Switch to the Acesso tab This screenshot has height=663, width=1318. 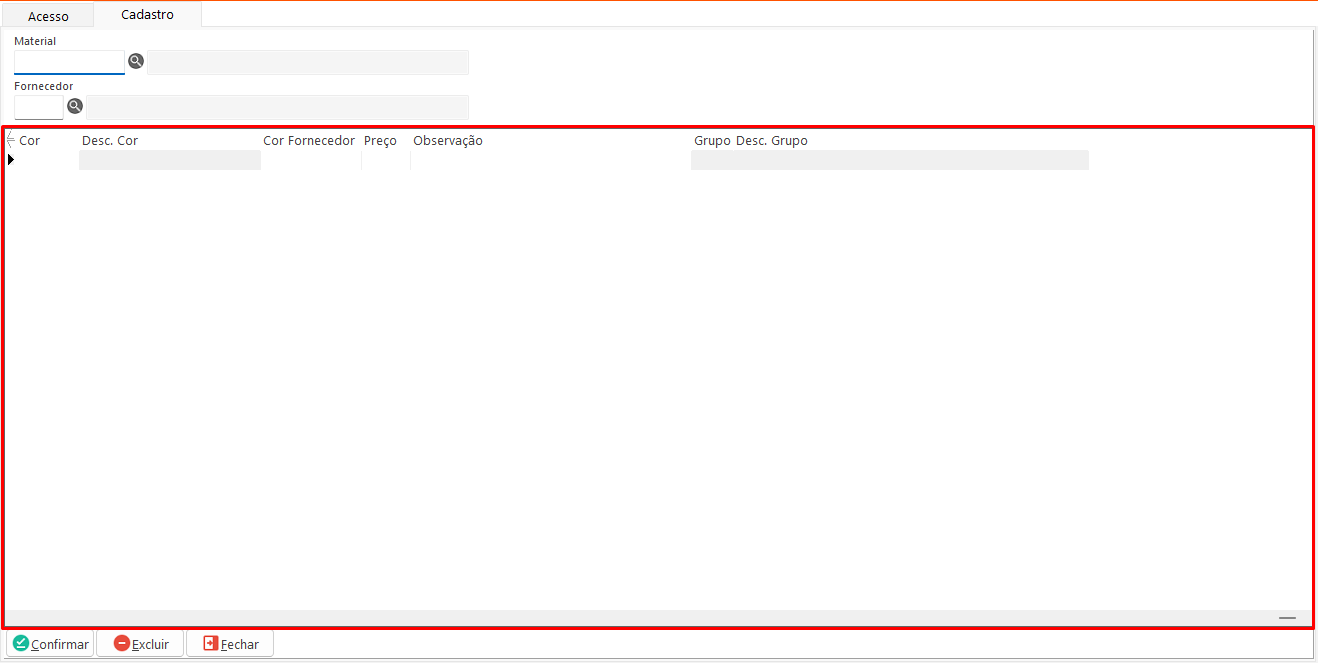point(48,16)
